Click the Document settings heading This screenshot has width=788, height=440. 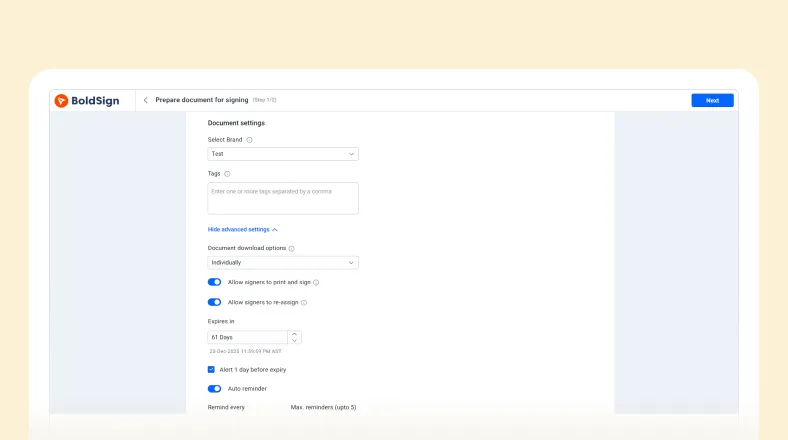click(x=236, y=123)
